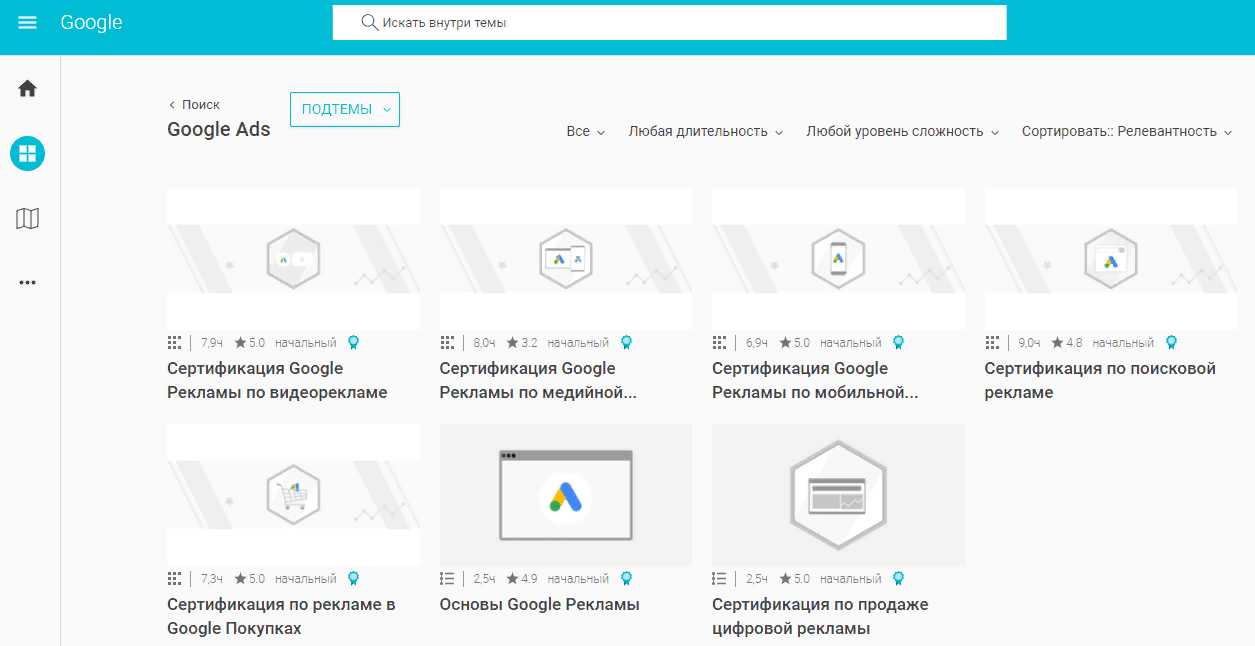Screen dimensions: 1255x646
Task: Click the module list icon on продаже цифровой рекламы
Action: [719, 577]
